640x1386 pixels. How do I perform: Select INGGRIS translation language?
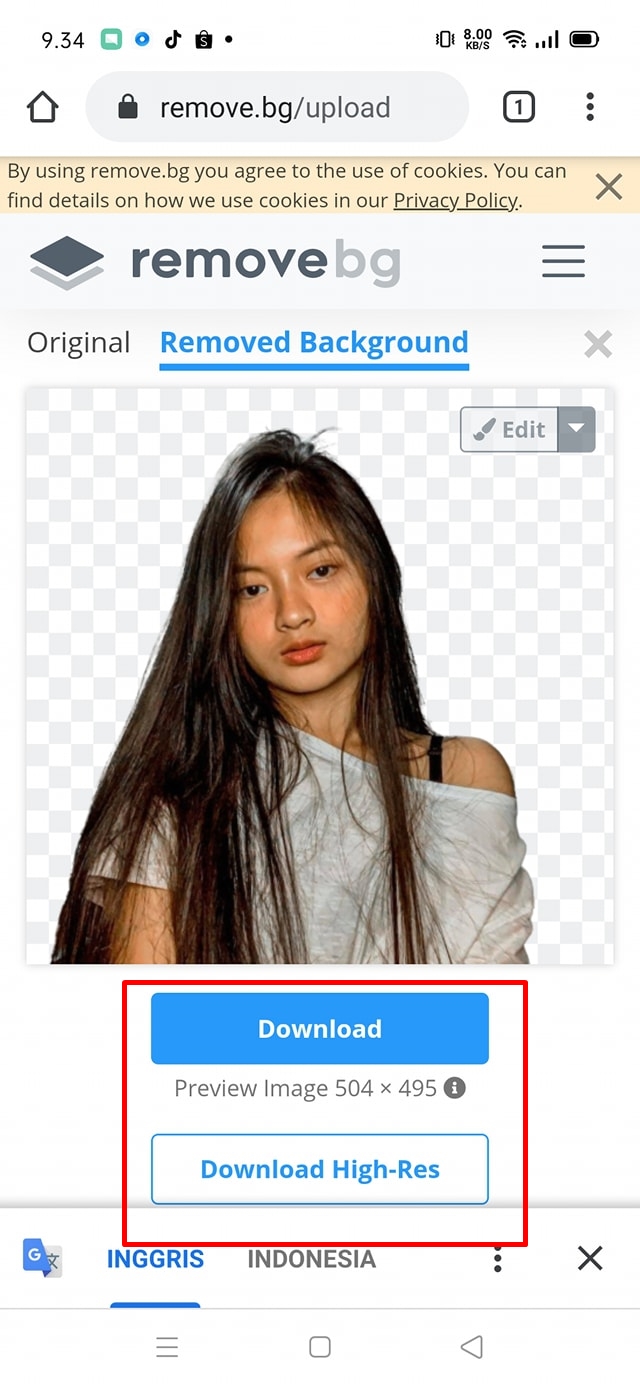click(155, 1259)
